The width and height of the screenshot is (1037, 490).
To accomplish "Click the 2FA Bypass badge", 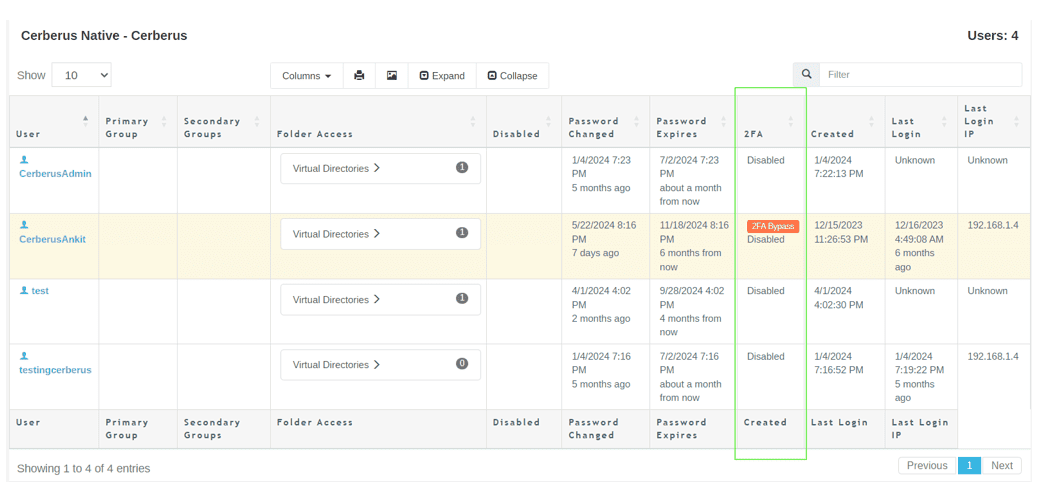I will click(x=772, y=227).
